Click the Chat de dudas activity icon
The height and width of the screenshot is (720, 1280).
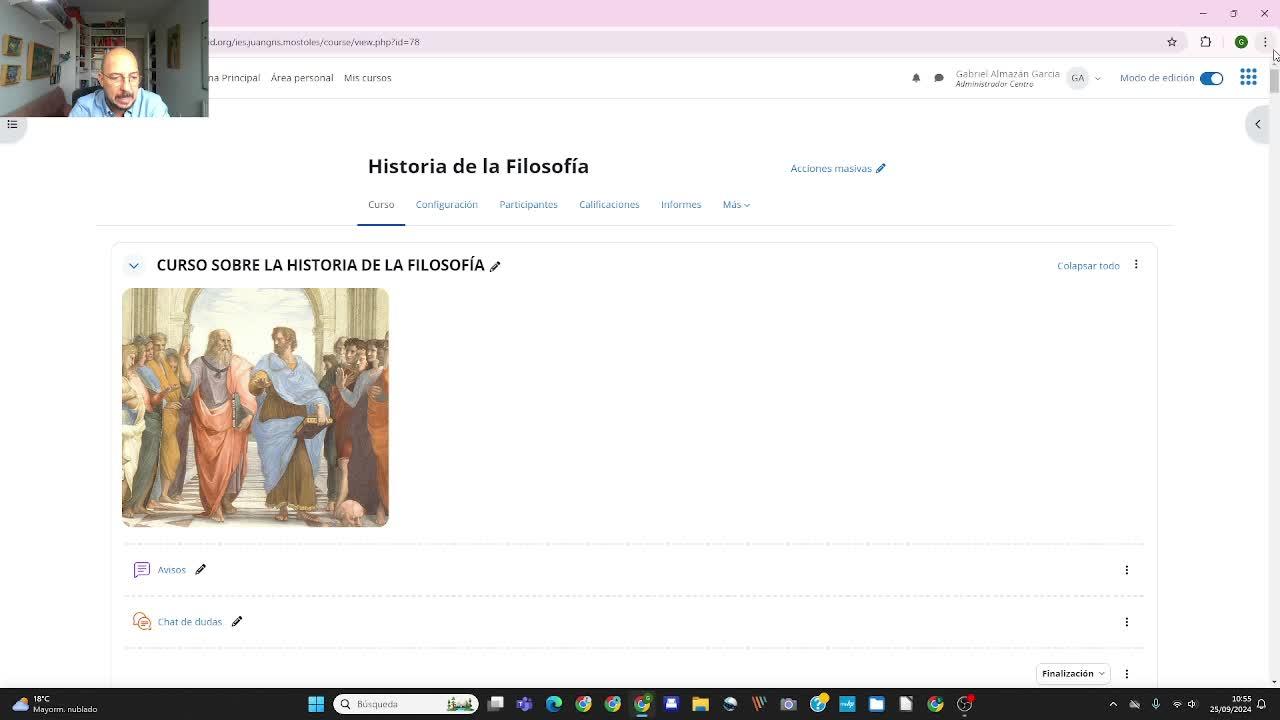(142, 622)
